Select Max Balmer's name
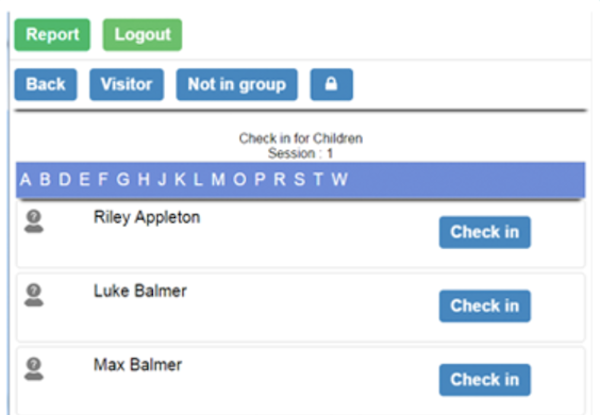The image size is (600, 415). coord(135,365)
